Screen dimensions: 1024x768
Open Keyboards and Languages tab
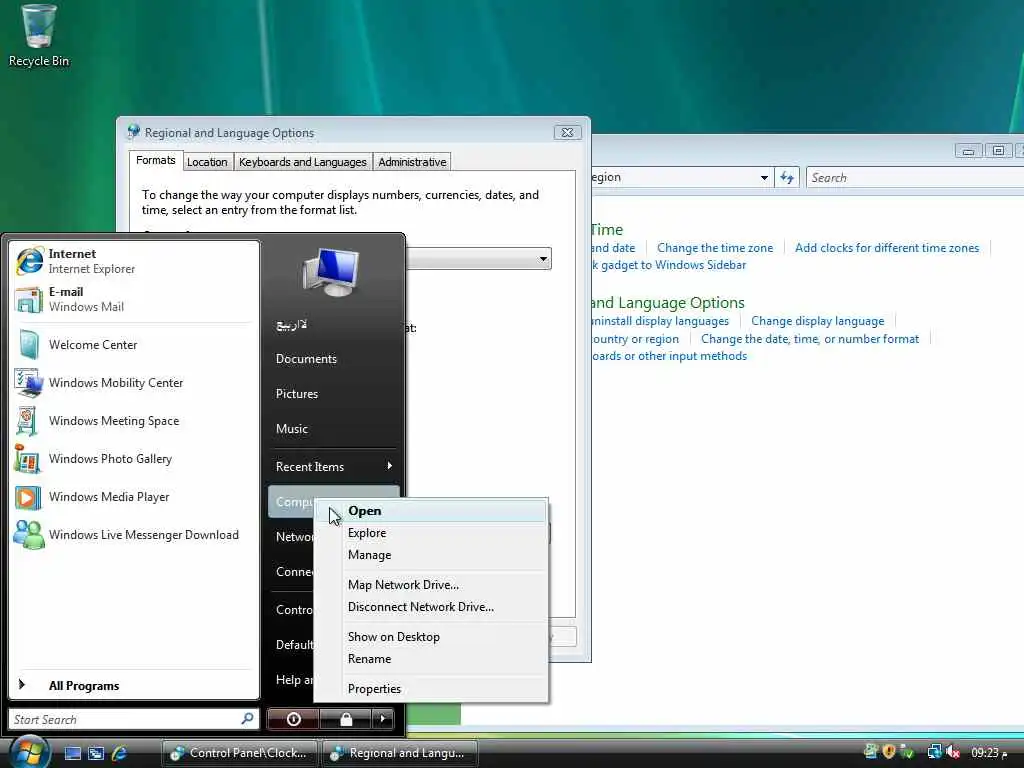302,162
